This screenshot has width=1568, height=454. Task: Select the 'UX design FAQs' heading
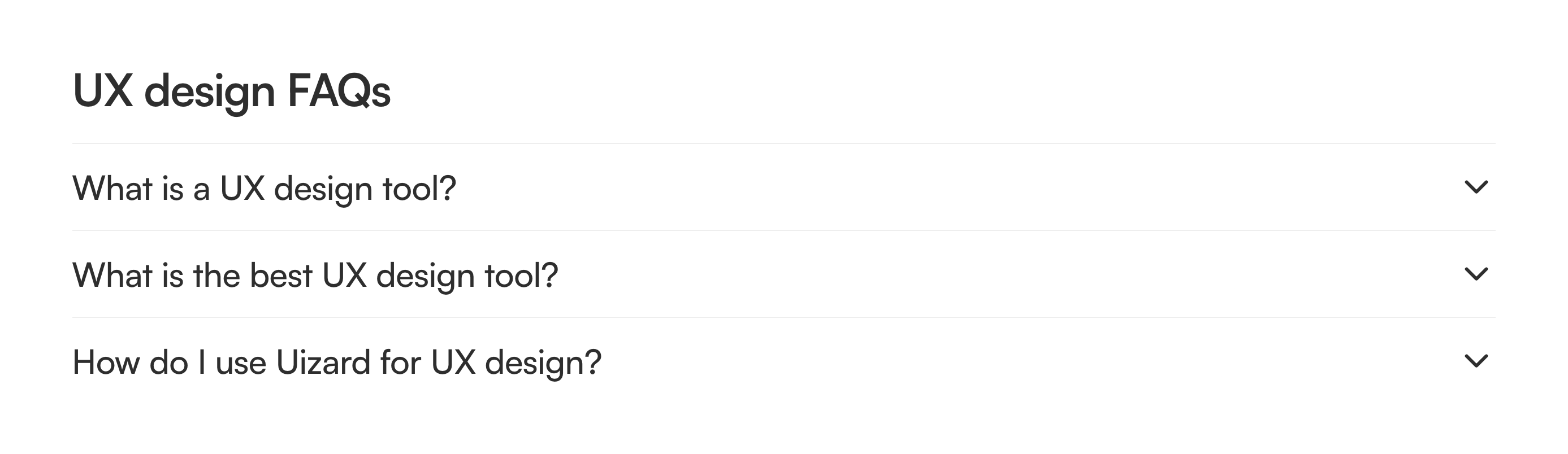click(x=231, y=91)
